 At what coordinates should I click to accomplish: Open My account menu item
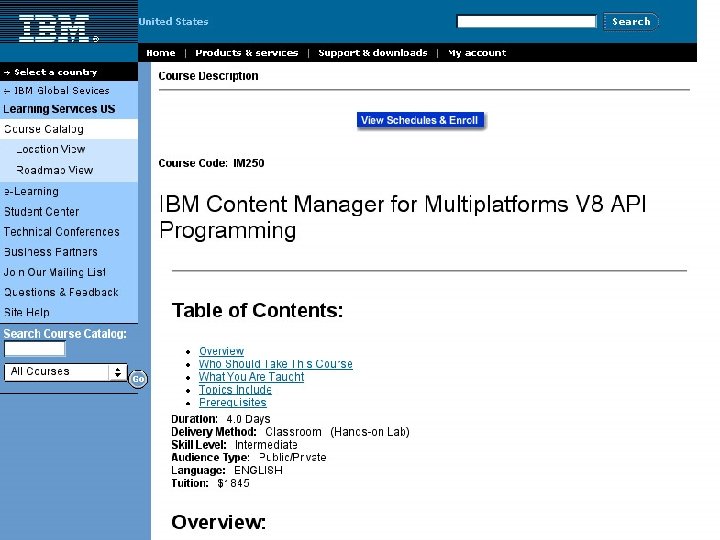(477, 53)
